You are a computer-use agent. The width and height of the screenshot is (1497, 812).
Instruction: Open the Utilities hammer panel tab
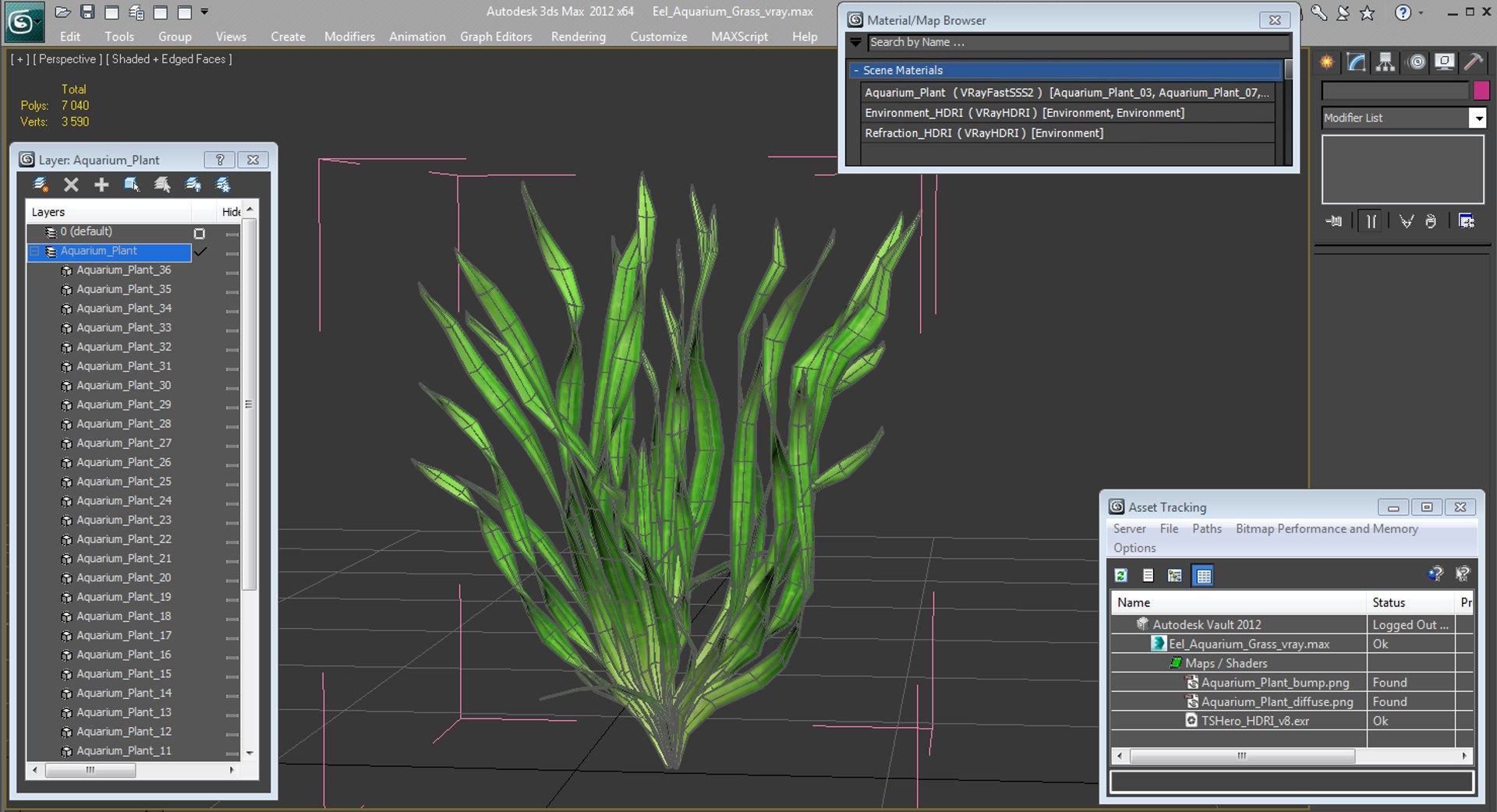[x=1474, y=62]
